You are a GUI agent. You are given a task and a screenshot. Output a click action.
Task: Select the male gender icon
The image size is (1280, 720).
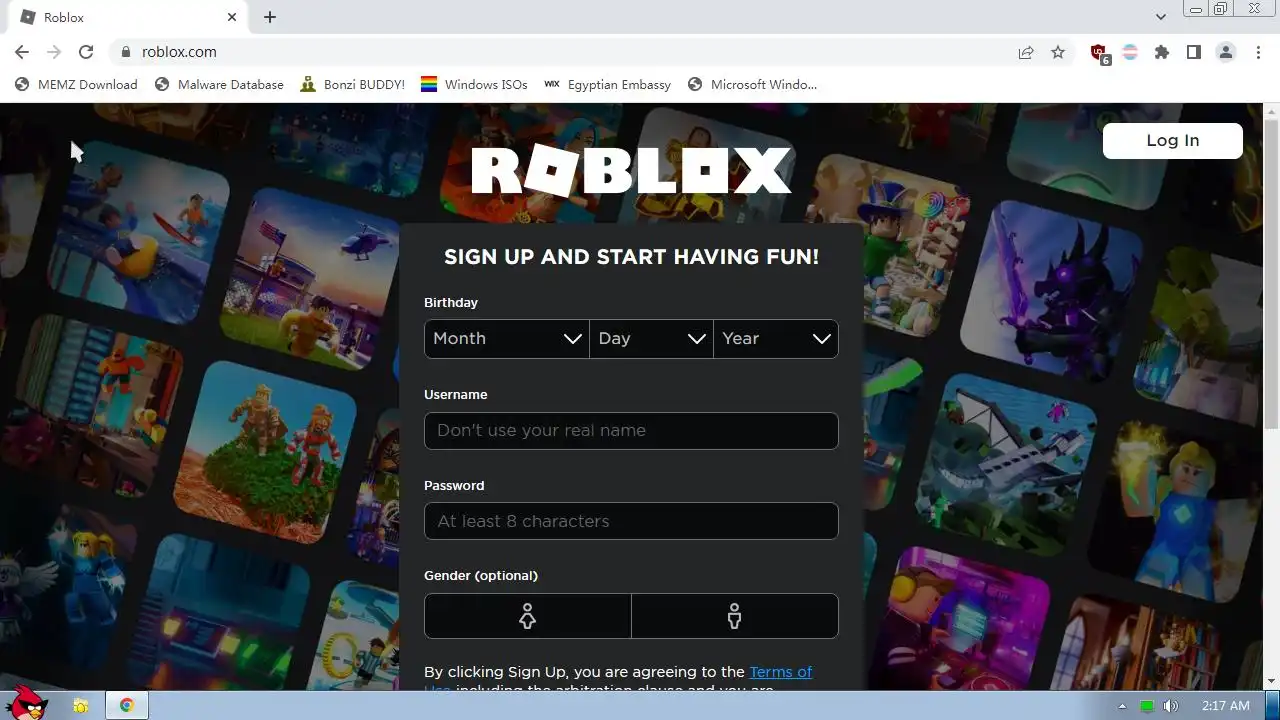coord(735,616)
